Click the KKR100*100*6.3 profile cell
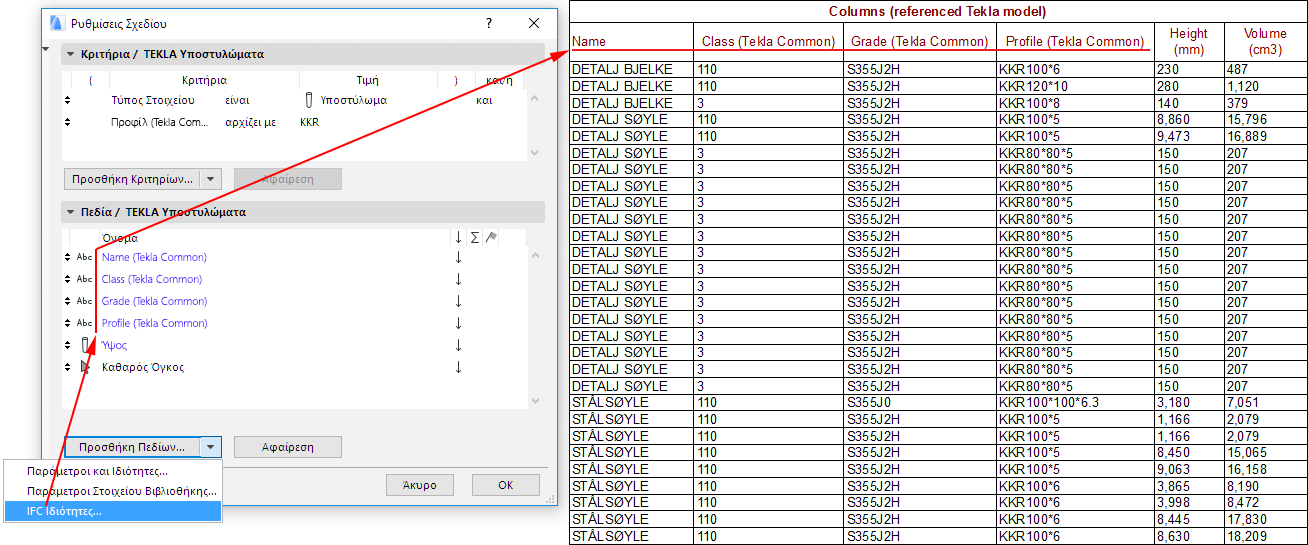 [x=1075, y=403]
